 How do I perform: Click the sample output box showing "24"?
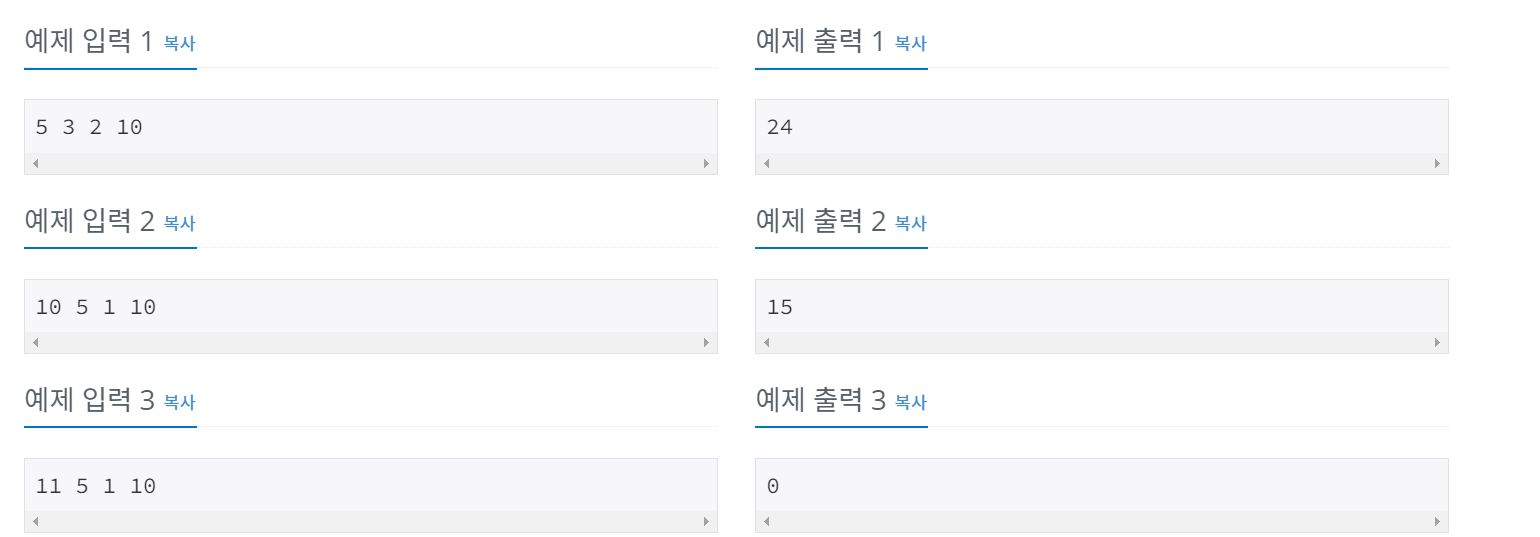point(1102,137)
